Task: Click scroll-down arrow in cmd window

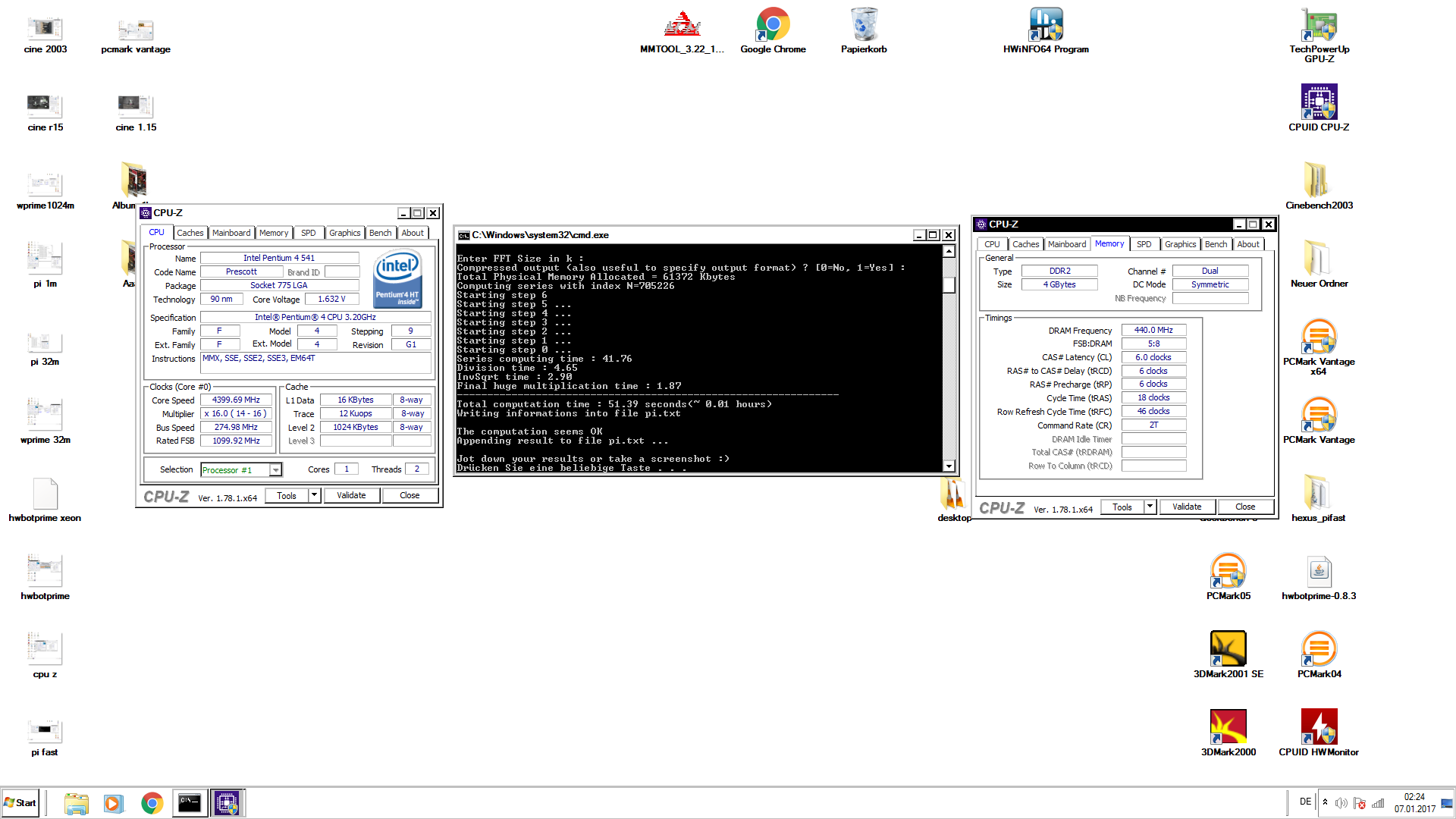Action: point(949,466)
